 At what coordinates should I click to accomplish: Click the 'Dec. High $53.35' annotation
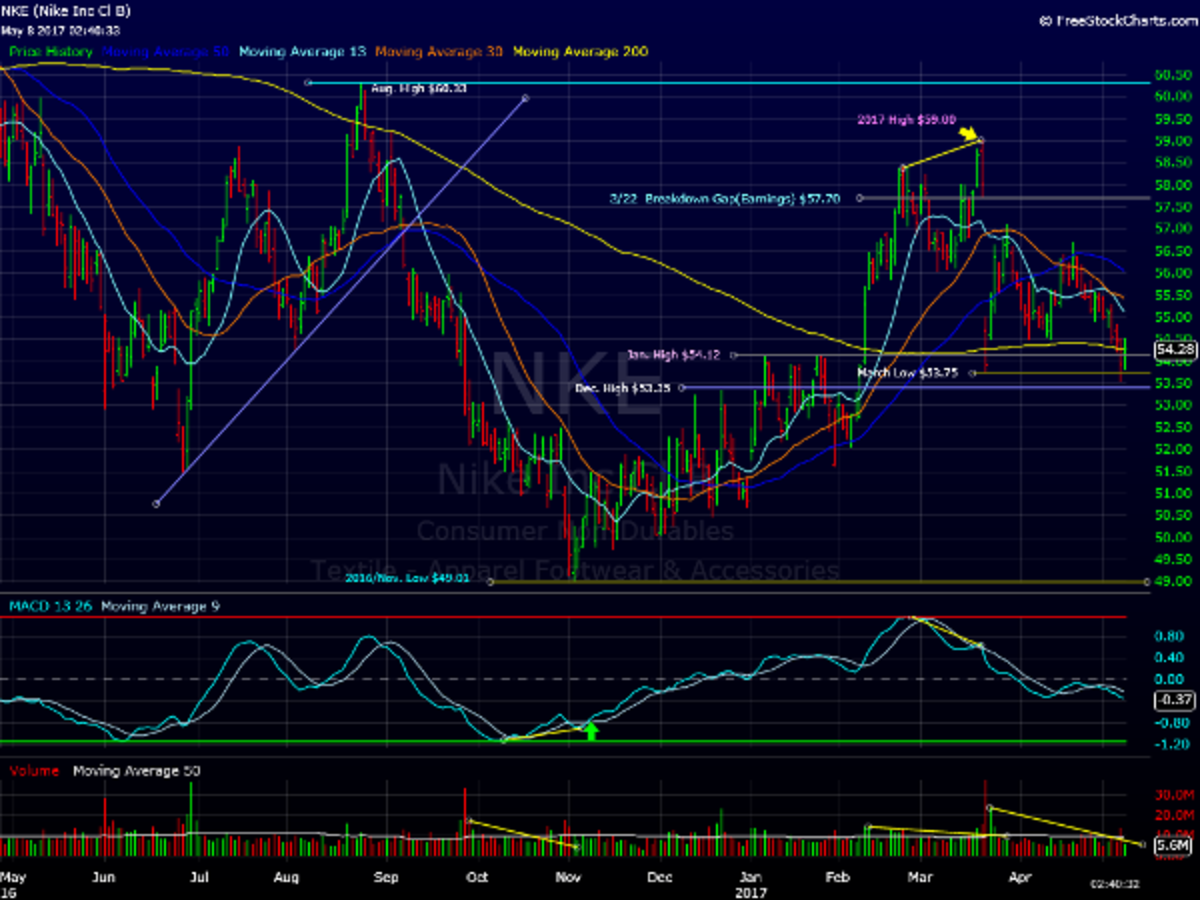click(x=625, y=387)
